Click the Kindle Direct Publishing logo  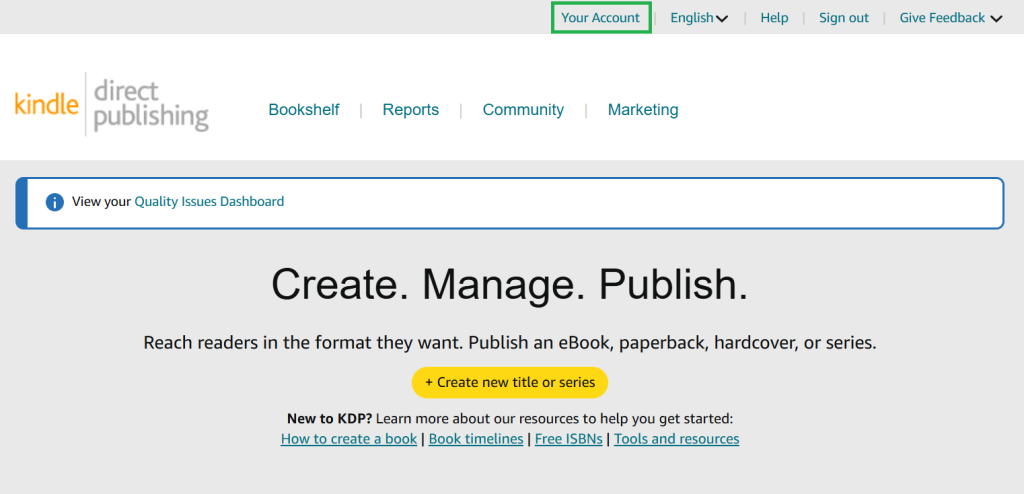[x=112, y=105]
